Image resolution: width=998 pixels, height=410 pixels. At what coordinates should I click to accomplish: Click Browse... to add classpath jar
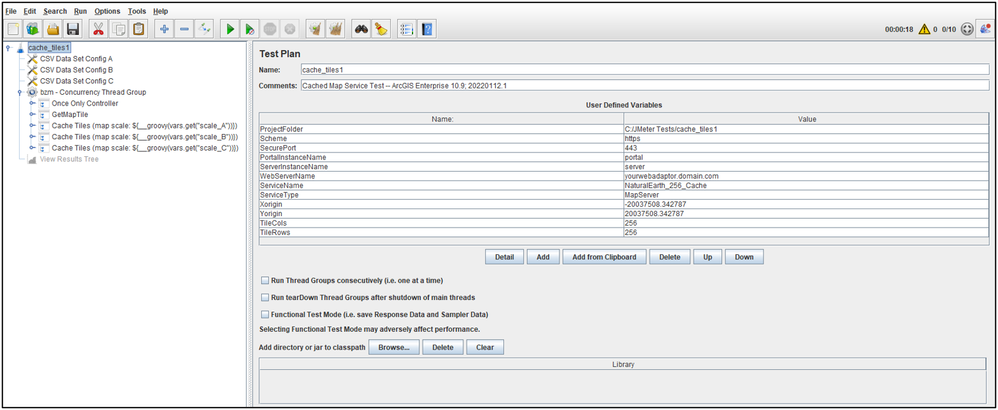click(x=395, y=348)
